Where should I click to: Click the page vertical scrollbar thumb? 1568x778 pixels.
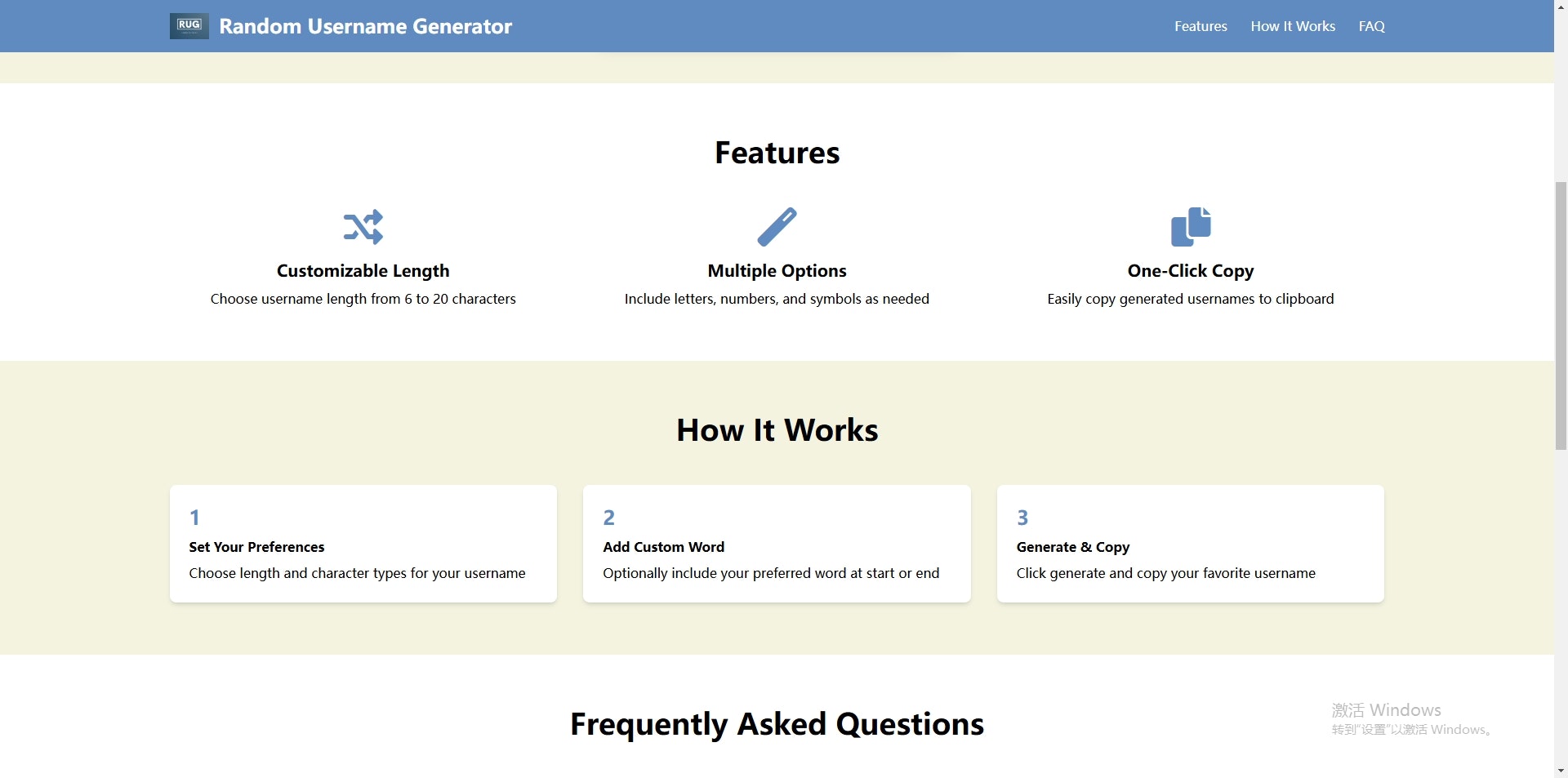(x=1561, y=315)
